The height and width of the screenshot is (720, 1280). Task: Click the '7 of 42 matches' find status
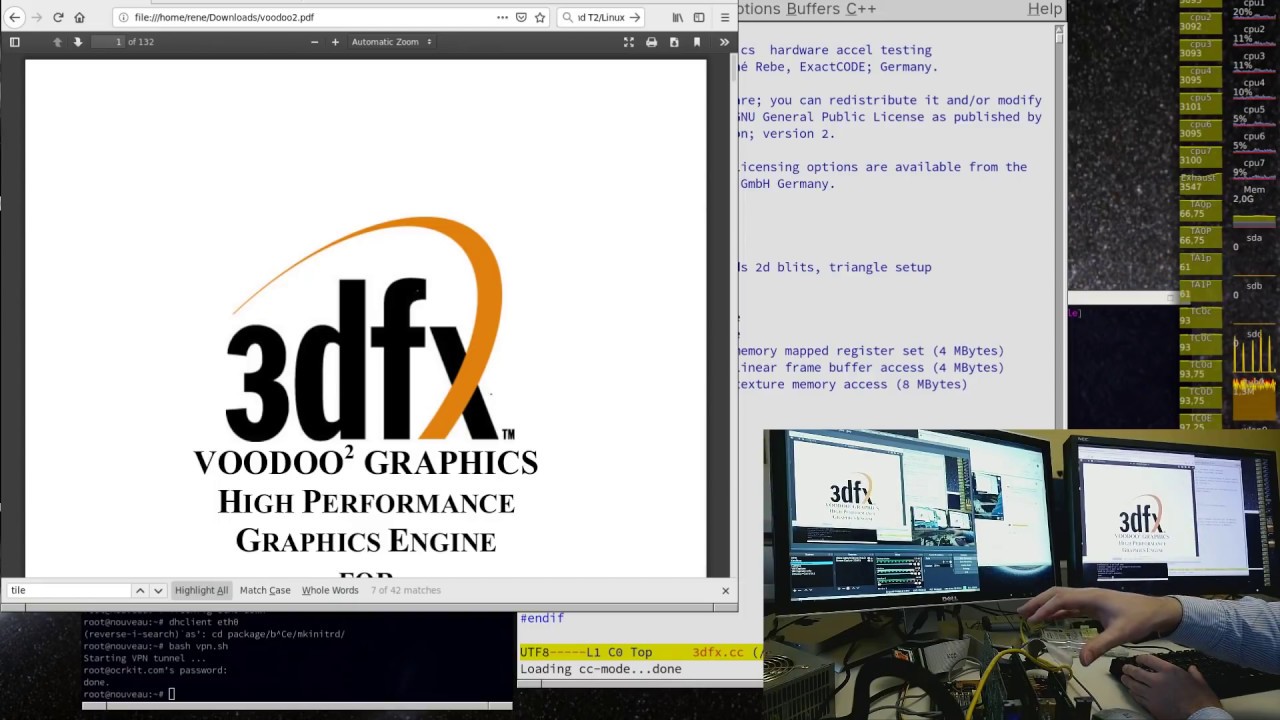click(x=405, y=590)
